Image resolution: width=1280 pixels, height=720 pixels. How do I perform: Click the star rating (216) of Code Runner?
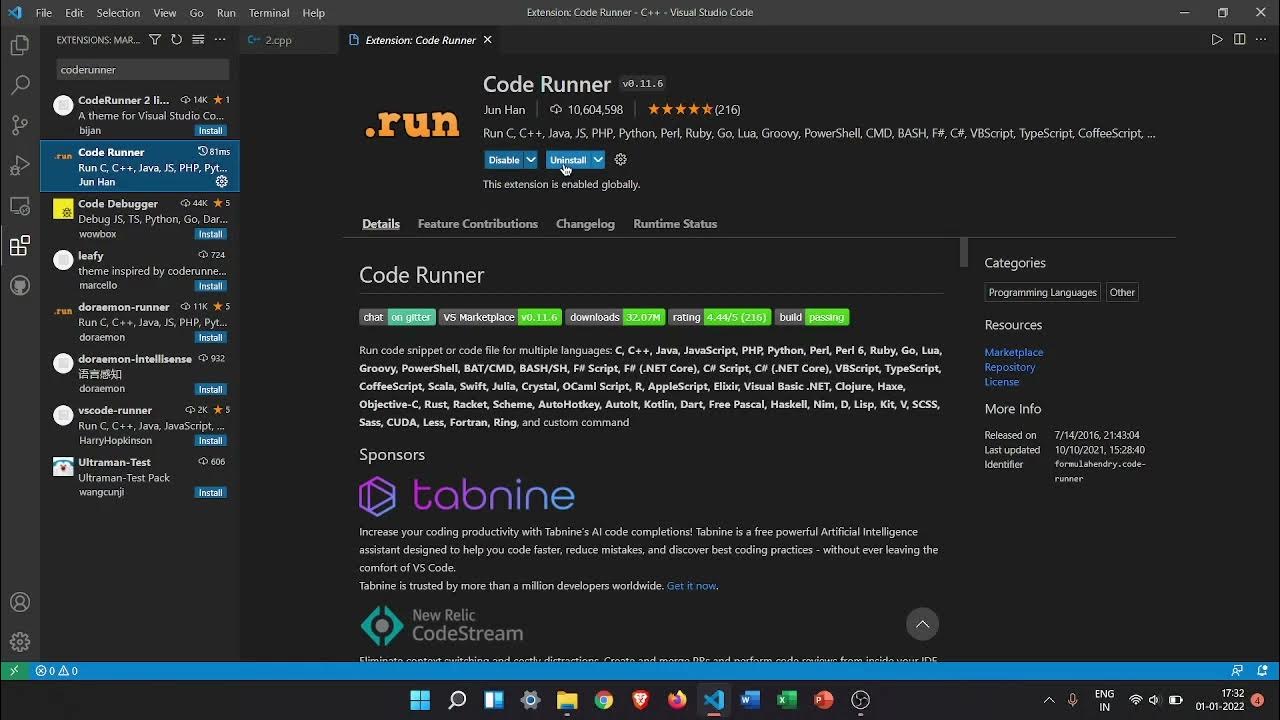(694, 110)
